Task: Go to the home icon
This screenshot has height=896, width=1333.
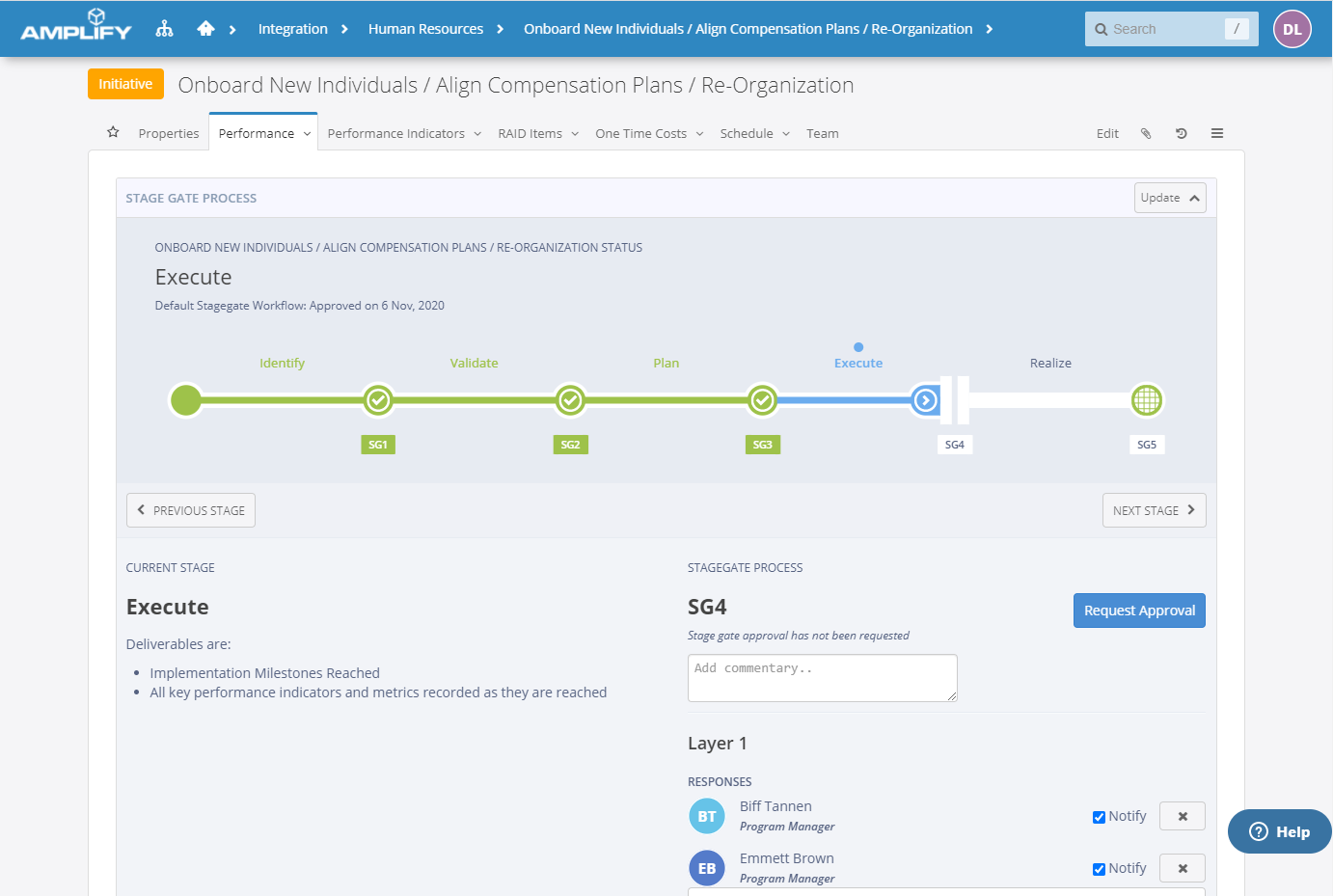Action: tap(205, 29)
